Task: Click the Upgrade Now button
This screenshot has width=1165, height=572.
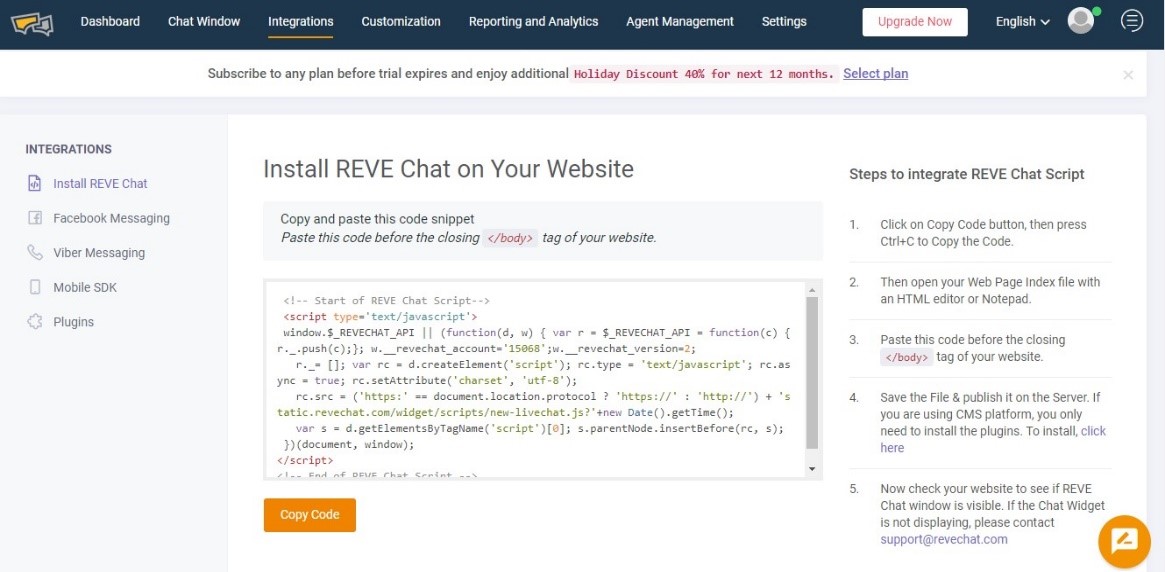Action: (914, 22)
